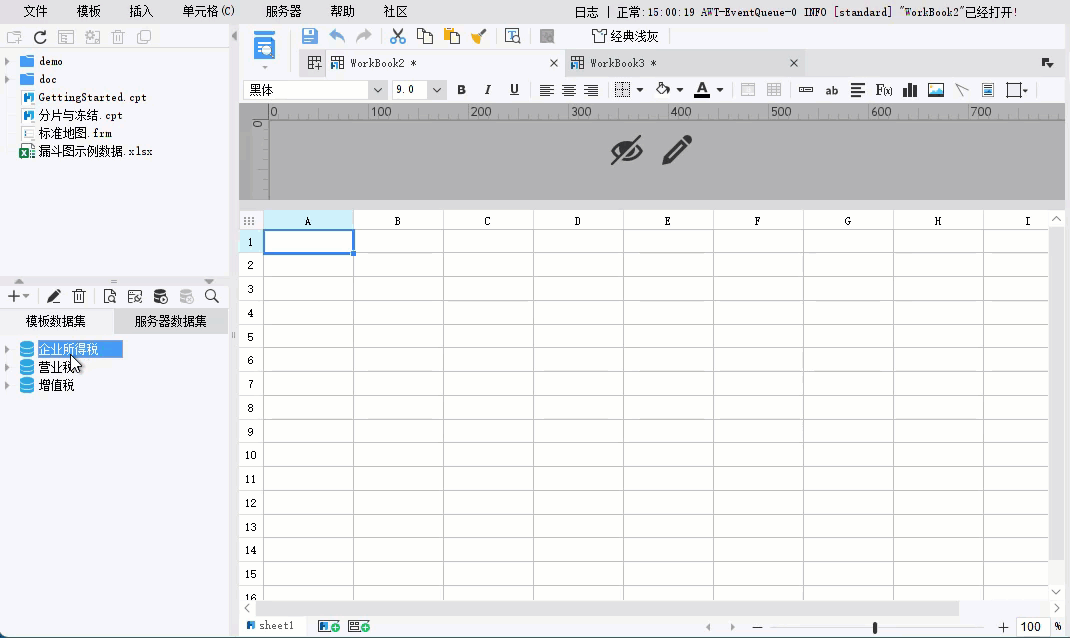Undo the last action
This screenshot has height=638, width=1070.
pos(337,36)
